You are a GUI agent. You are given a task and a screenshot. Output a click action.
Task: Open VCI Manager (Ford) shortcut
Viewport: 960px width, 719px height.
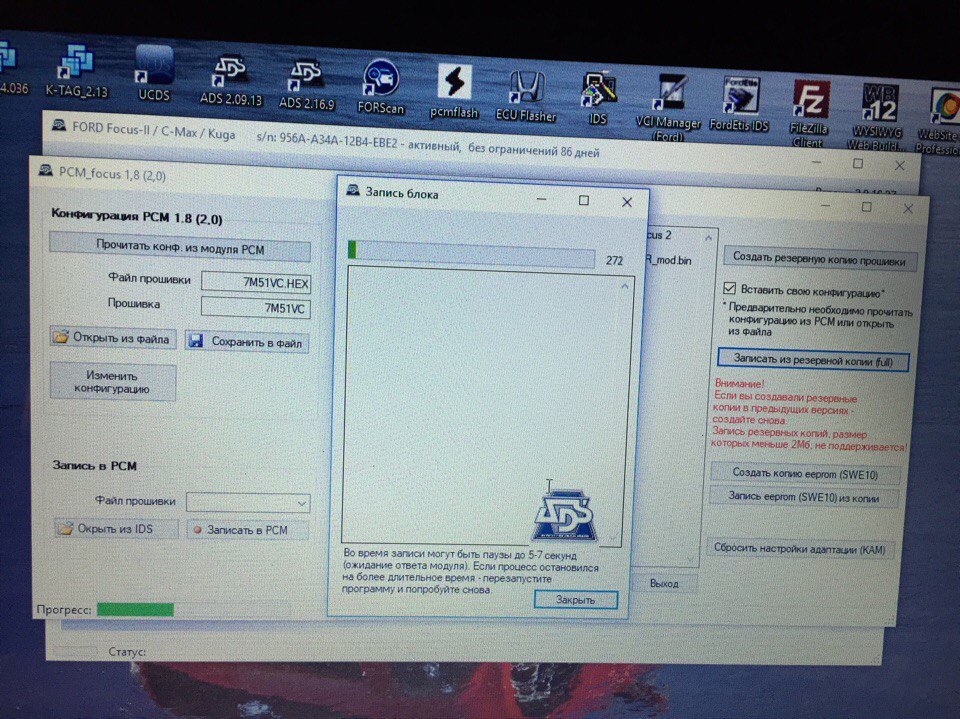[x=668, y=108]
